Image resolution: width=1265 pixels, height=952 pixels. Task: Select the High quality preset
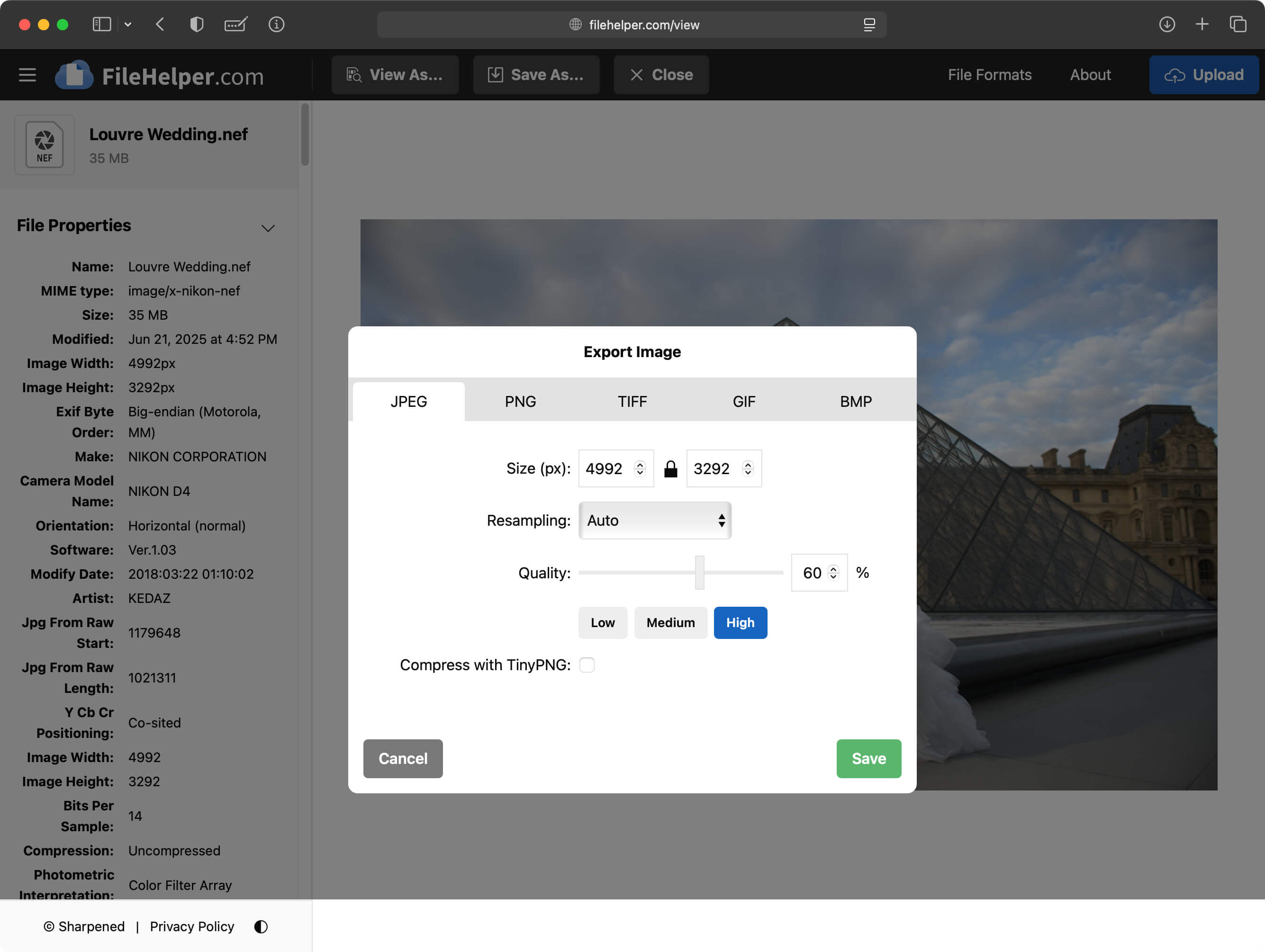740,623
